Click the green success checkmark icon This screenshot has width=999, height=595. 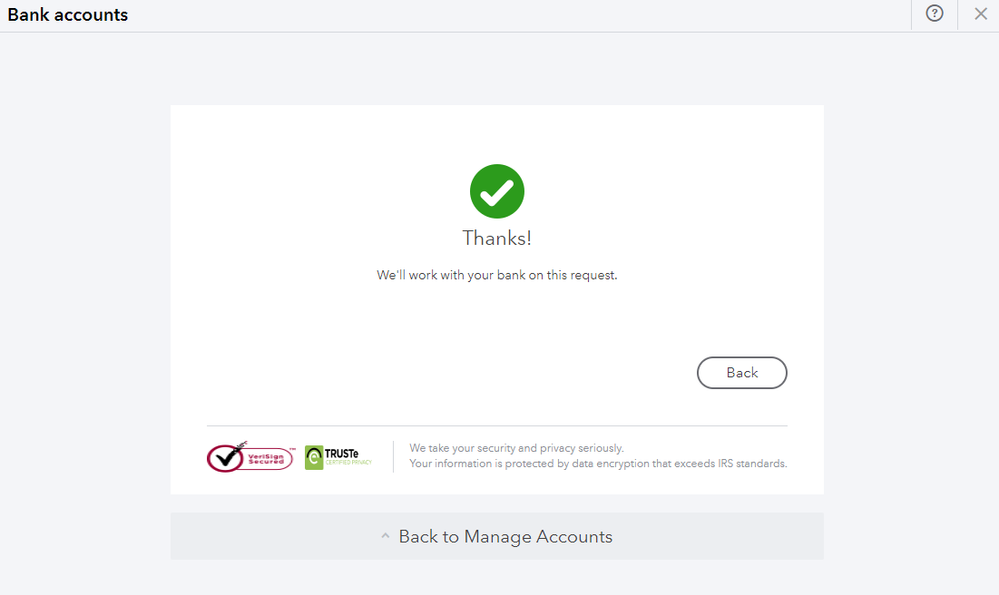pyautogui.click(x=497, y=191)
